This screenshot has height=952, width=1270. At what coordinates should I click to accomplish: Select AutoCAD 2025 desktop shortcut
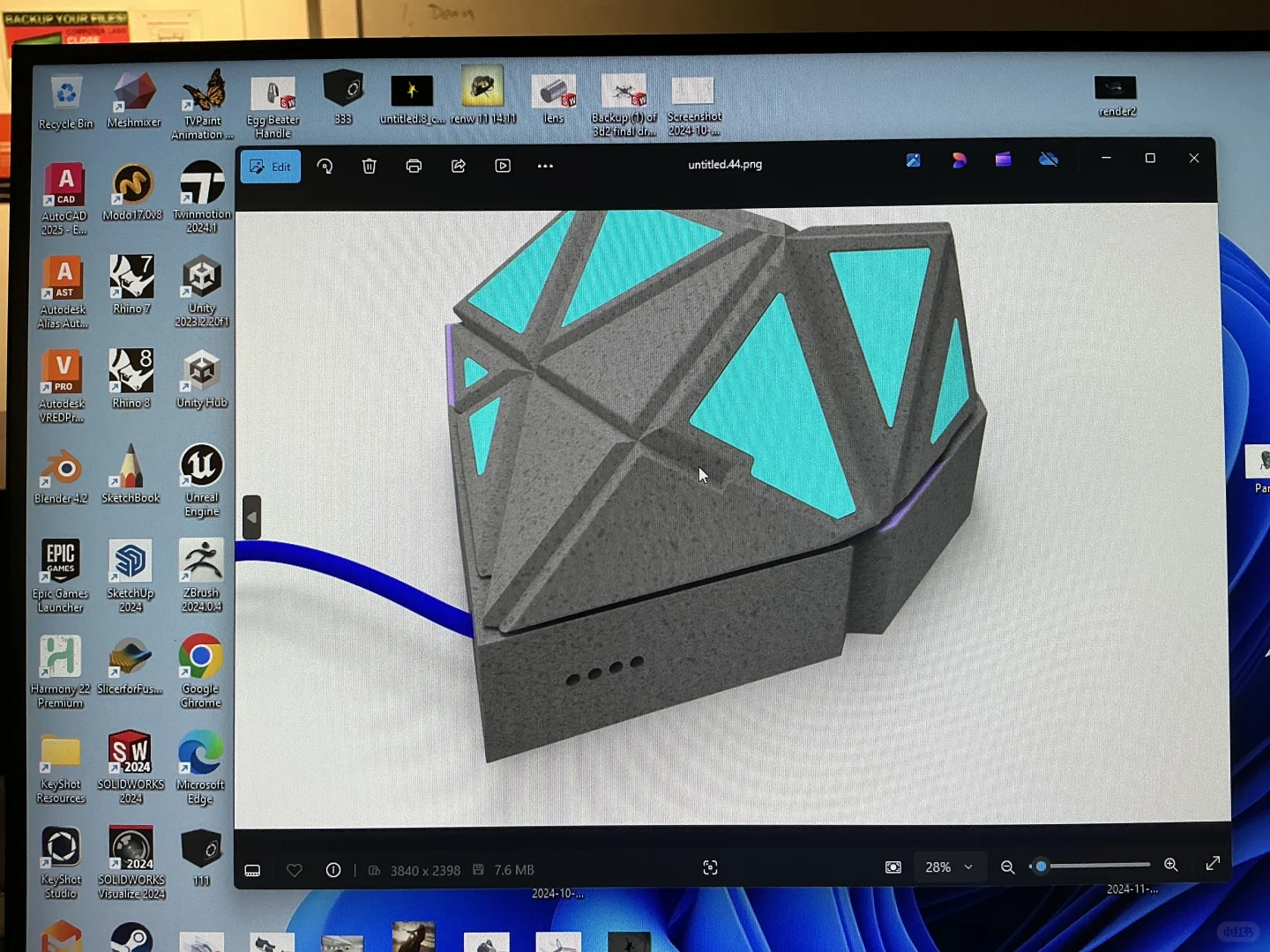64,199
